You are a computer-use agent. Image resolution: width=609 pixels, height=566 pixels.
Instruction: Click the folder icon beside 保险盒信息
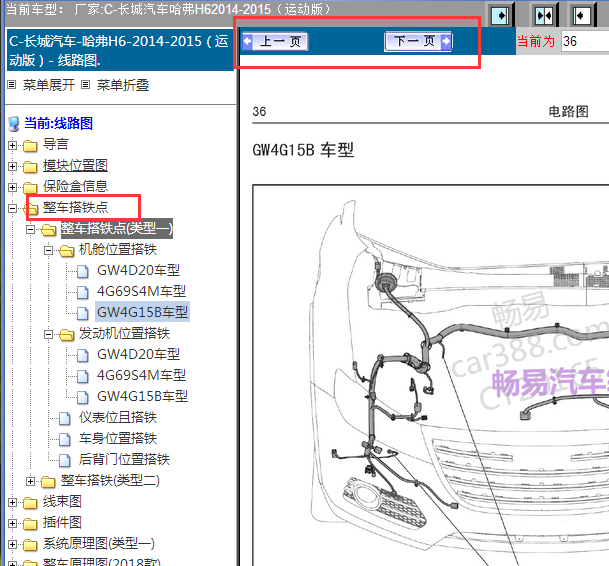click(30, 188)
